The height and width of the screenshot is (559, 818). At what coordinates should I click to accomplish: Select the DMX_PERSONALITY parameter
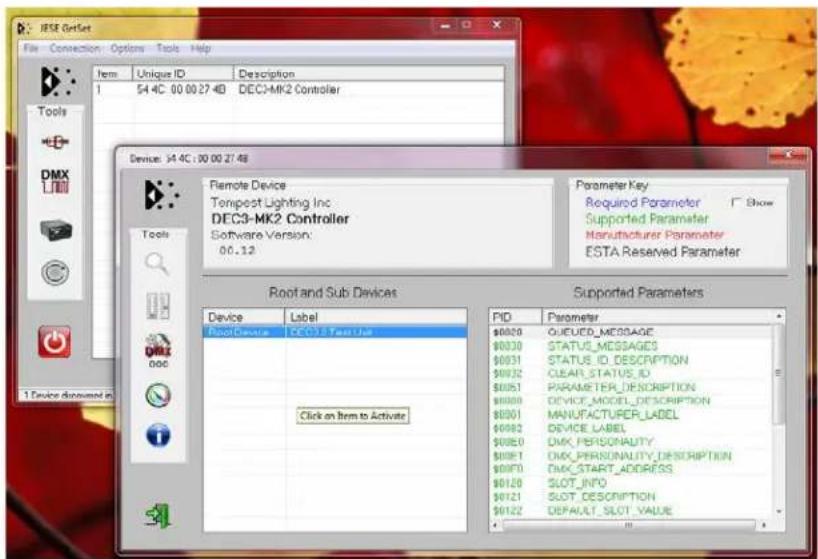pos(600,442)
